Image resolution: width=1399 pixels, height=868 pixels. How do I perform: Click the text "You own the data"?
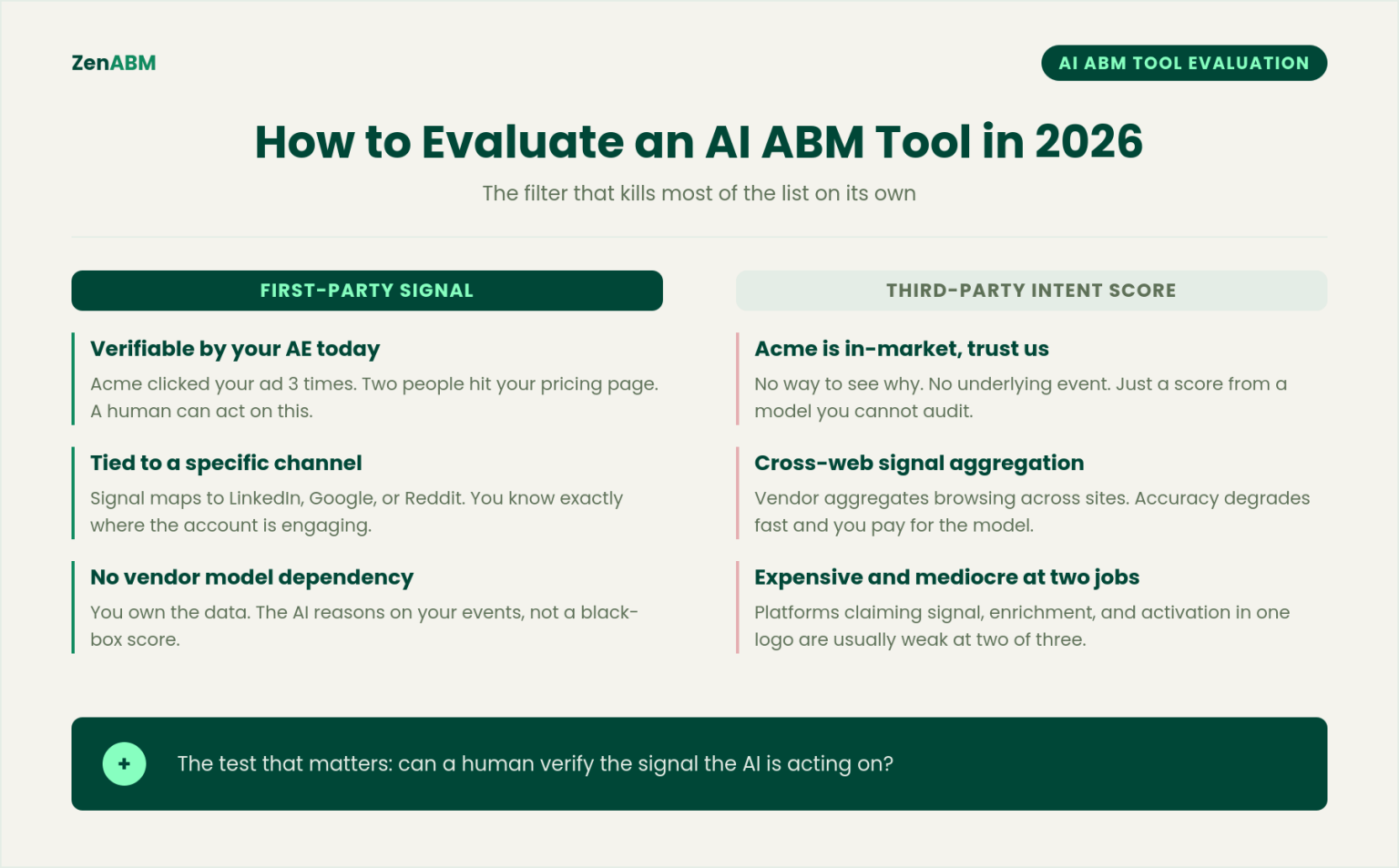coord(169,612)
